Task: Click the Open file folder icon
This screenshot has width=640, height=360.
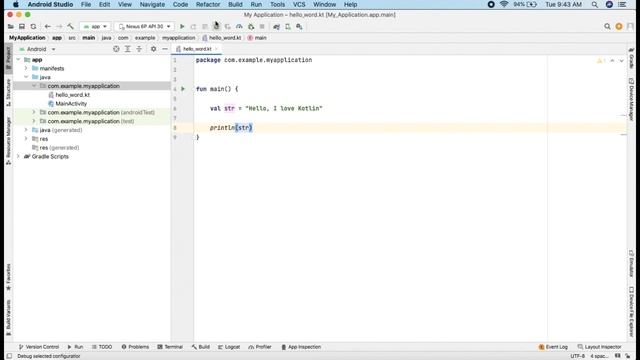Action: pos(11,27)
